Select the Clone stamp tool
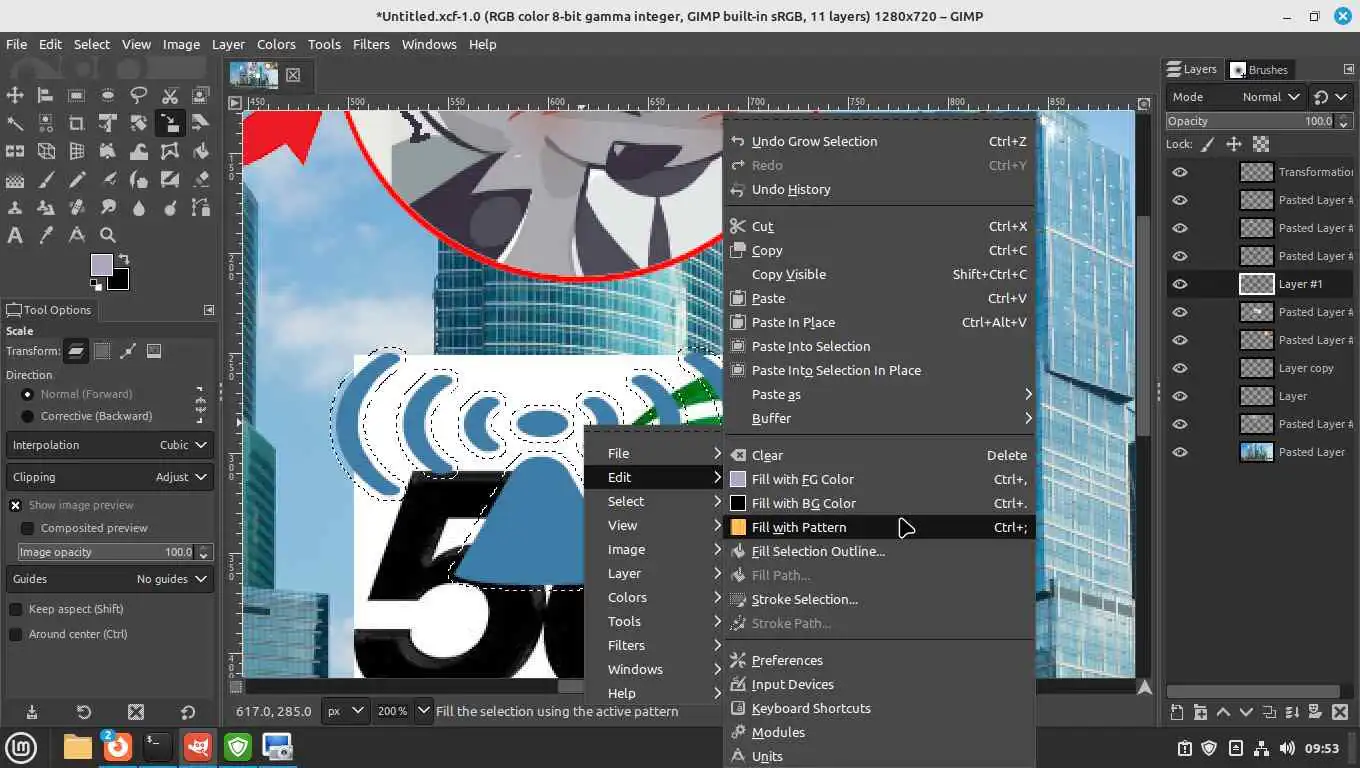This screenshot has width=1360, height=768. click(15, 207)
